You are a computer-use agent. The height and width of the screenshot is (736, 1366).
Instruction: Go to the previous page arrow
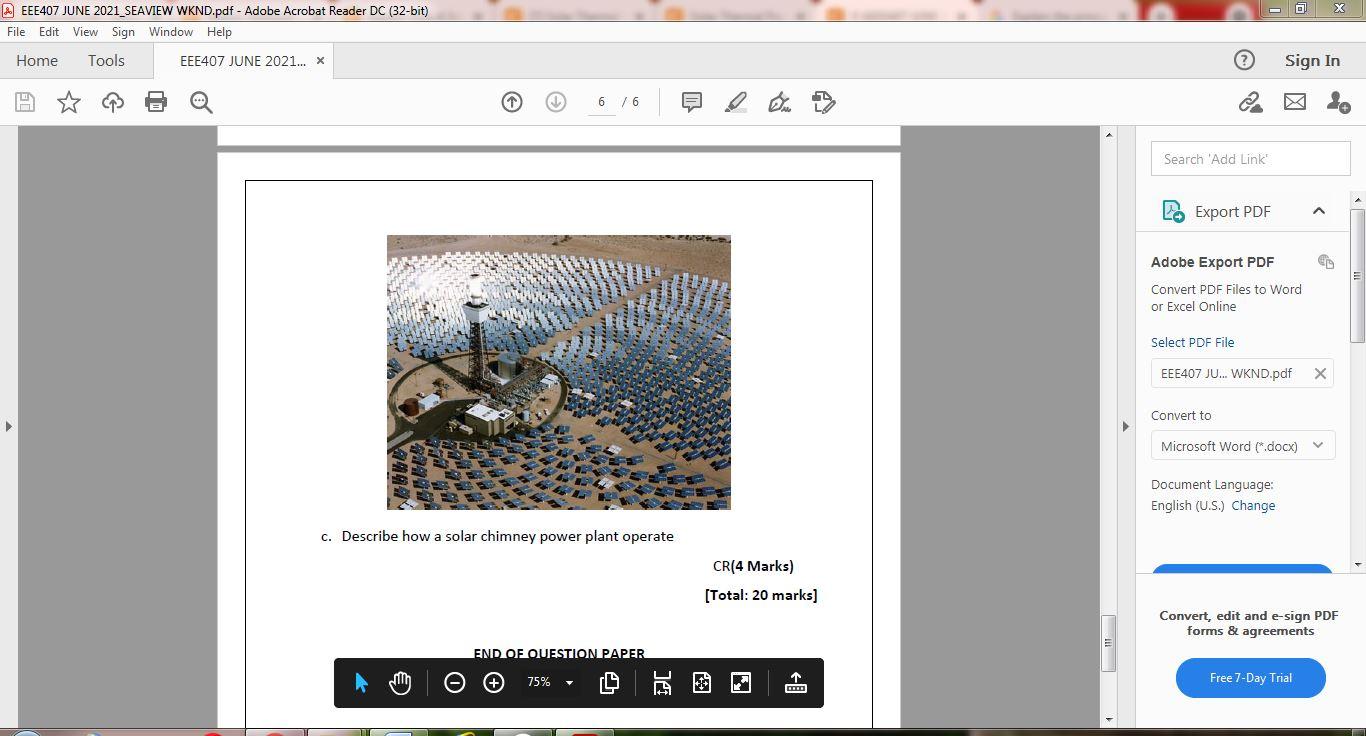click(x=512, y=102)
